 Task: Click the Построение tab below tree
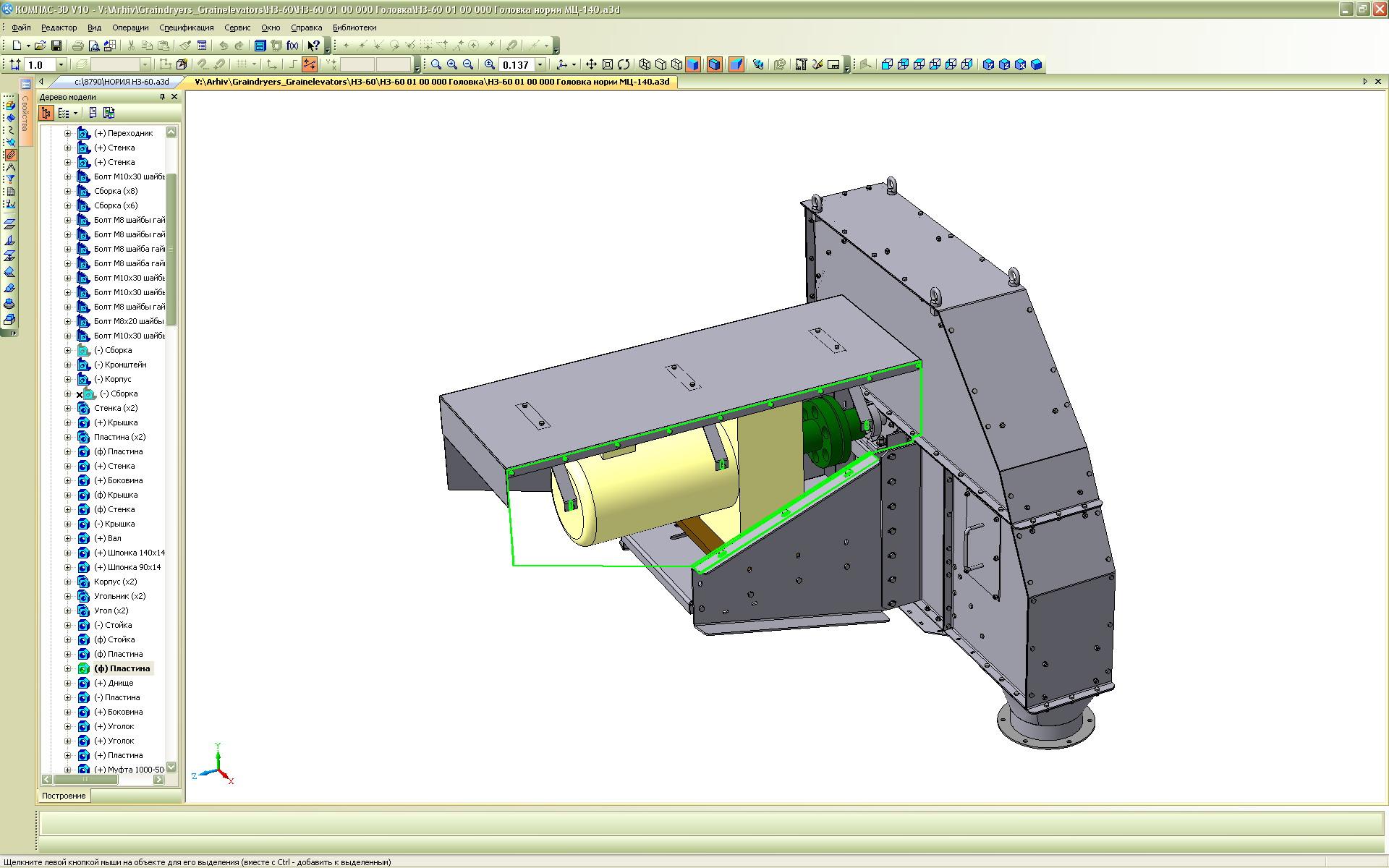[x=64, y=796]
